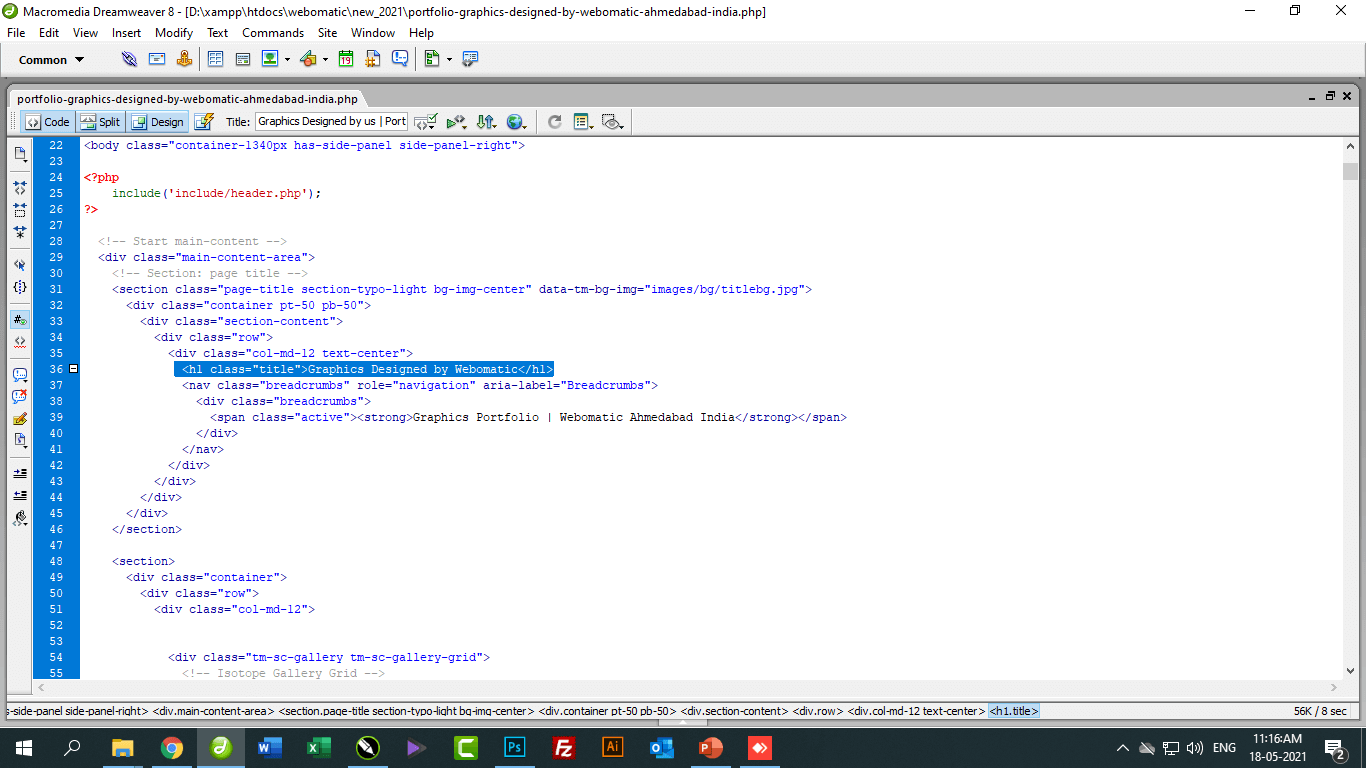Click the Live Data view lightning icon

[204, 122]
